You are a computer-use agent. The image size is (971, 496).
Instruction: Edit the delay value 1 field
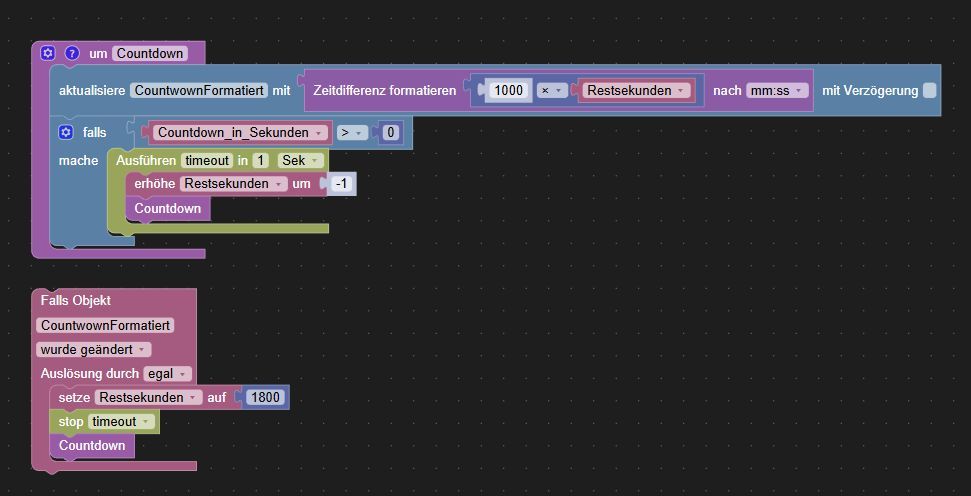261,160
